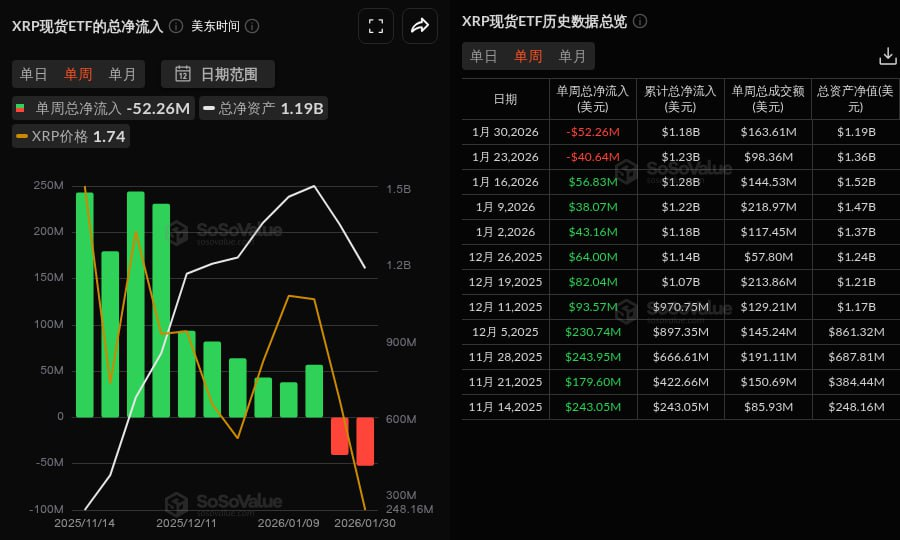Click info icon beside XRP现货ETF的总净流入 title
Viewport: 900px width, 540px height.
pyautogui.click(x=176, y=26)
